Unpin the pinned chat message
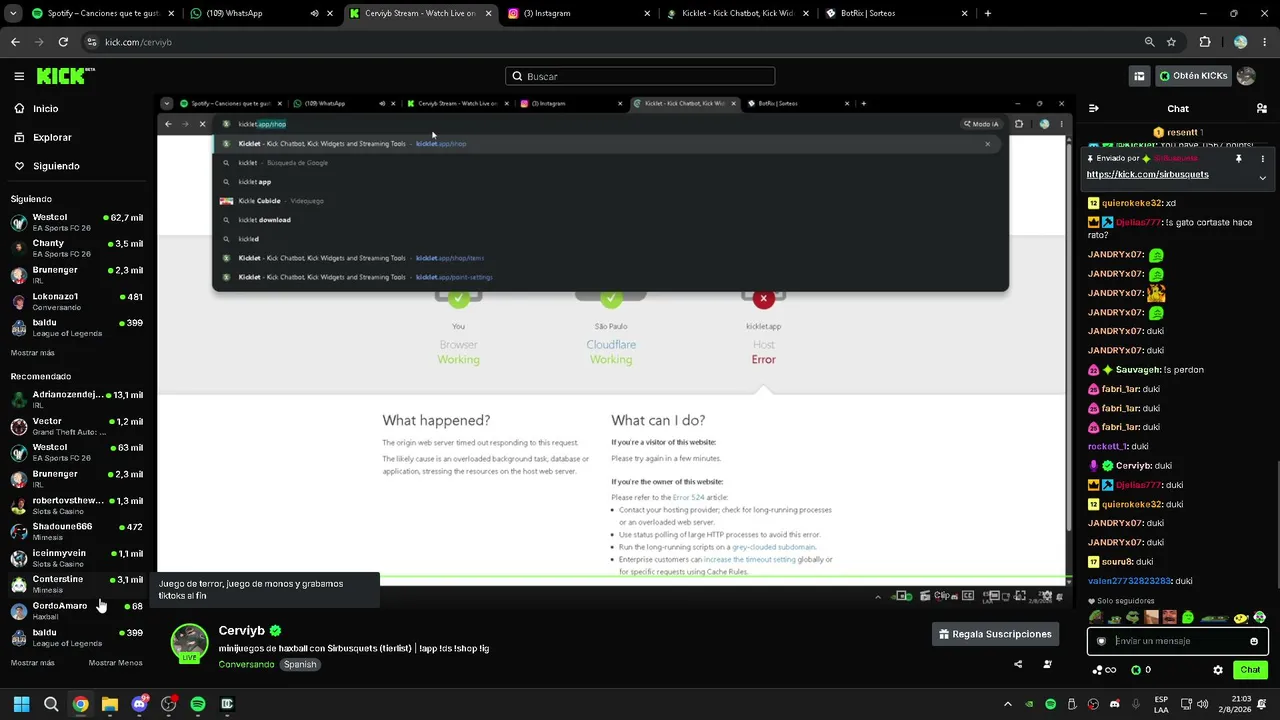Screen dimensions: 1280x720 click(1238, 158)
